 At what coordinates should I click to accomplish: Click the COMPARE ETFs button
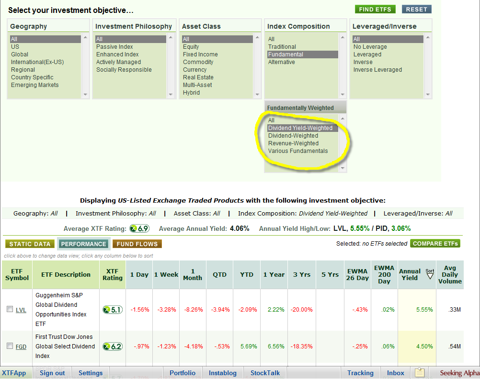pos(435,244)
